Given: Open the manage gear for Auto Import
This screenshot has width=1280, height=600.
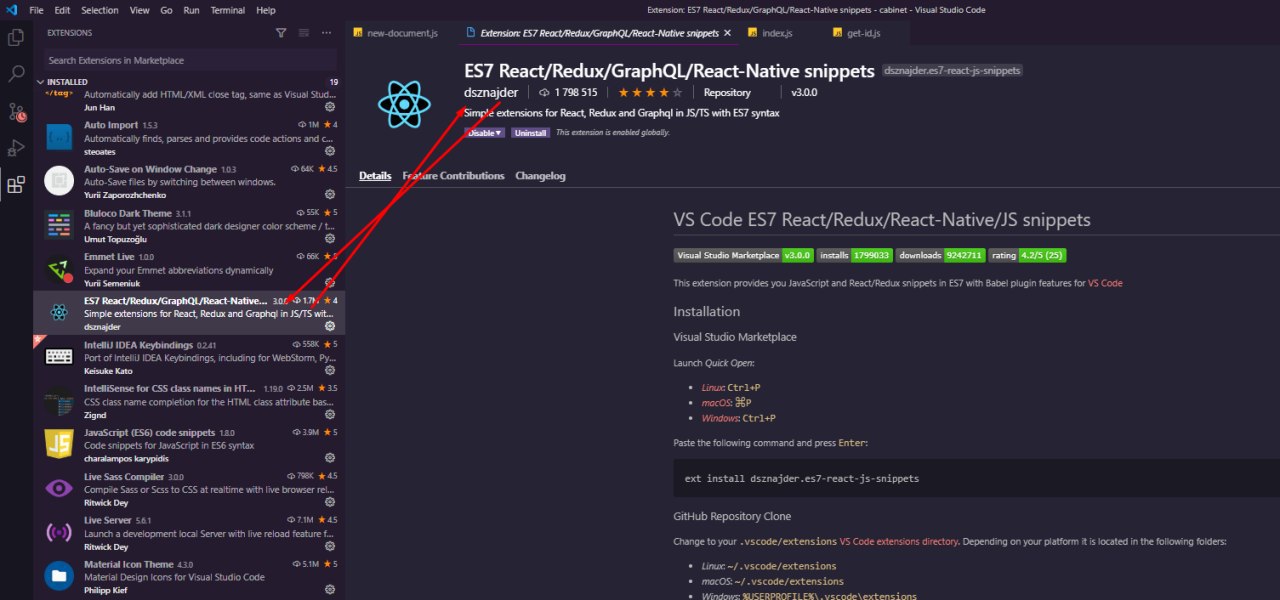Looking at the screenshot, I should (330, 152).
